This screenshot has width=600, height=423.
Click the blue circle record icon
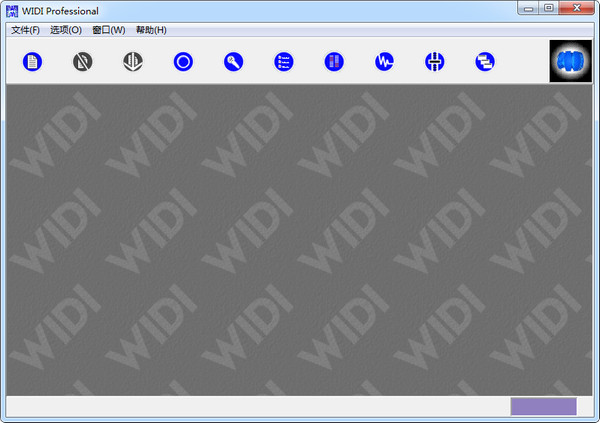point(183,62)
